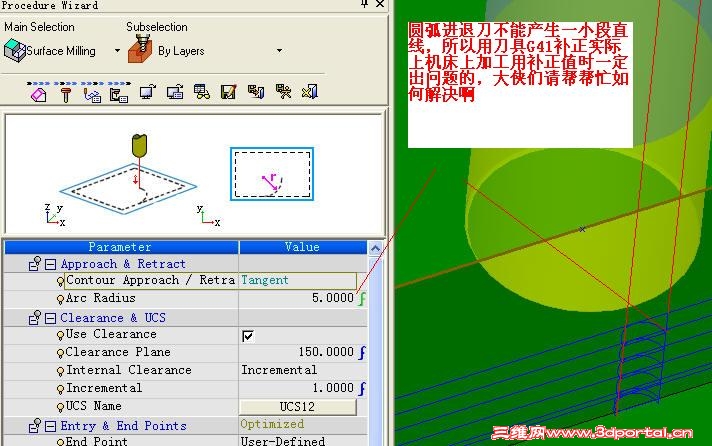Click the table with glasses preview icon
Image resolution: width=712 pixels, height=446 pixels.
202,92
